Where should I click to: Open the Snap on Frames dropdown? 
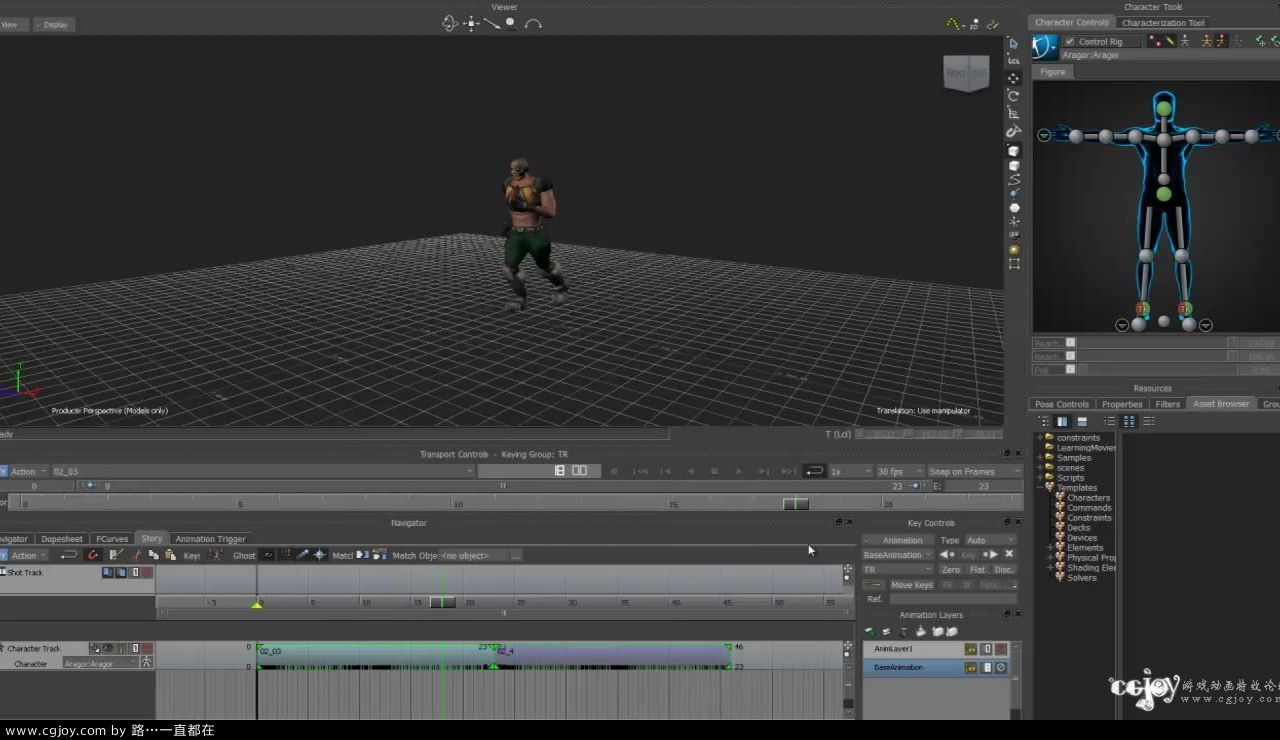[x=974, y=471]
